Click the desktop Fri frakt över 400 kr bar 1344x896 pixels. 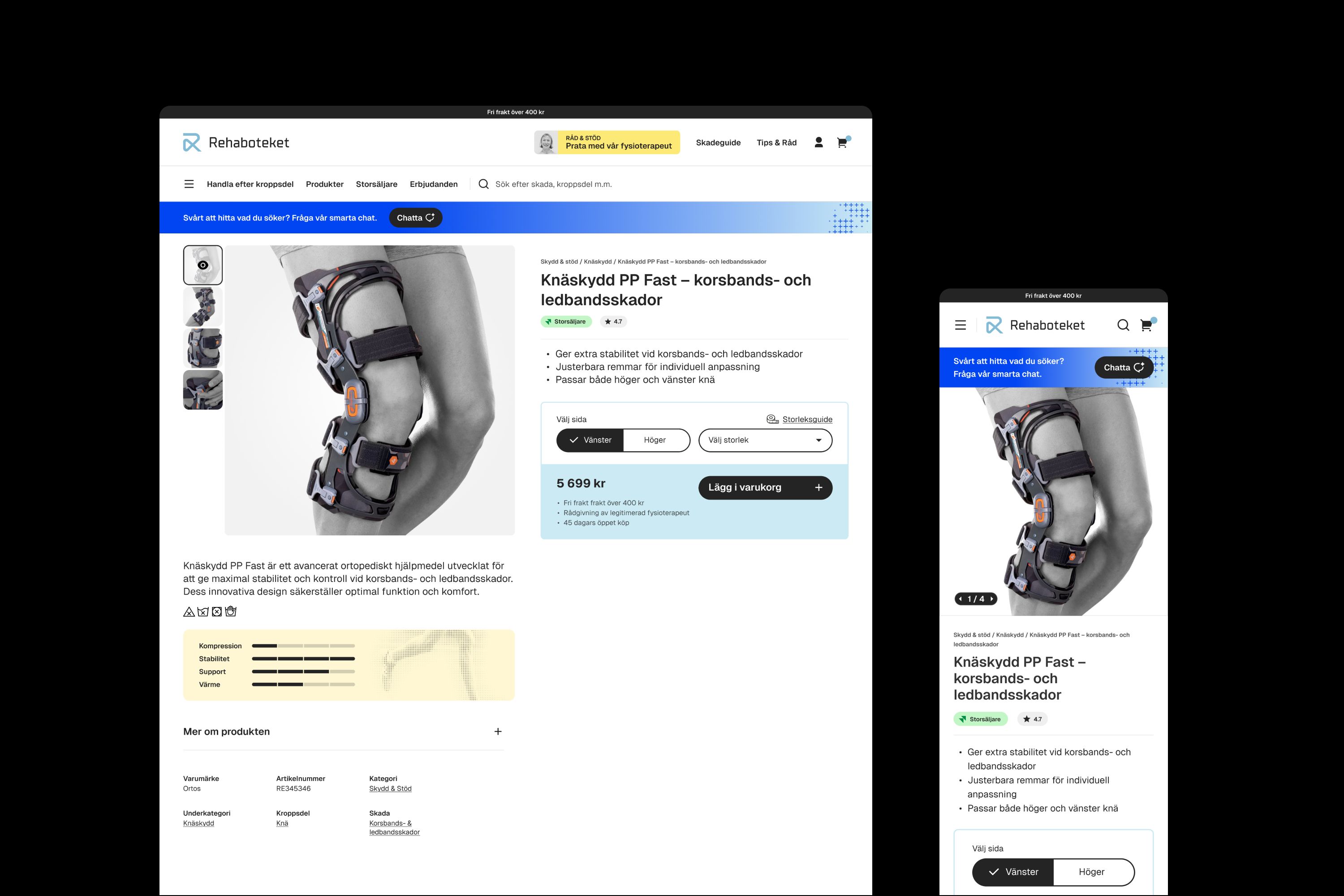(x=516, y=112)
